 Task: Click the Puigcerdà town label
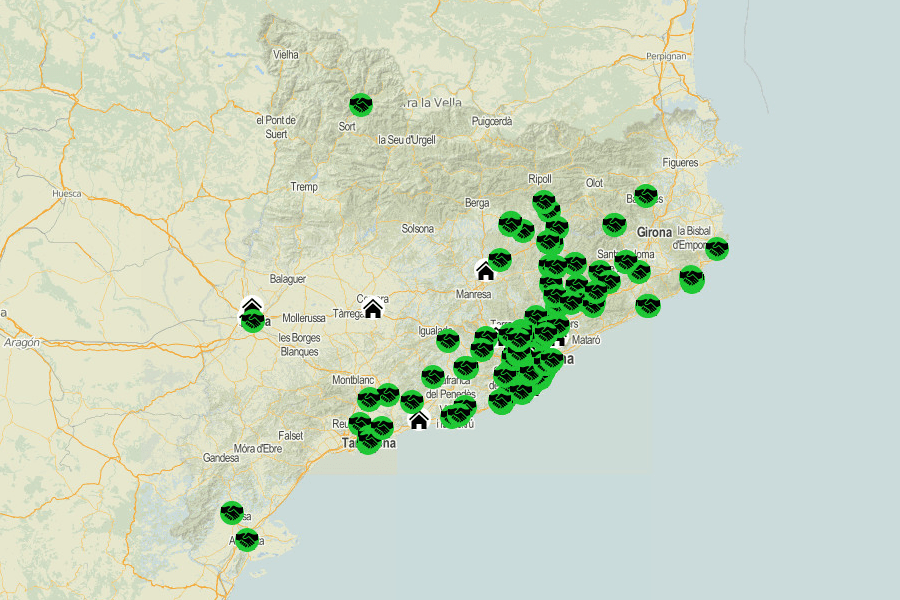click(492, 121)
